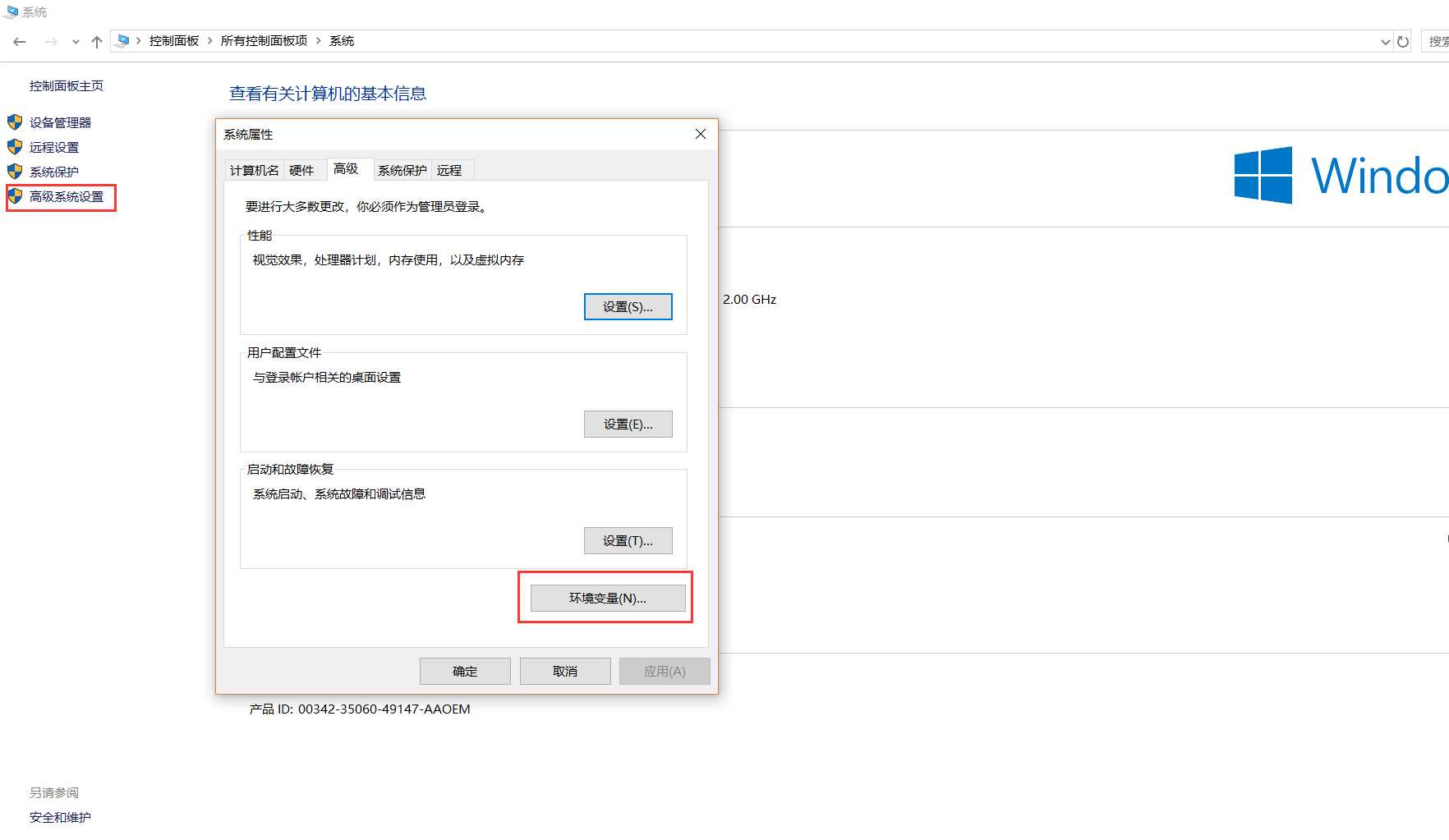
Task: Refresh the control panel page
Action: [1403, 41]
